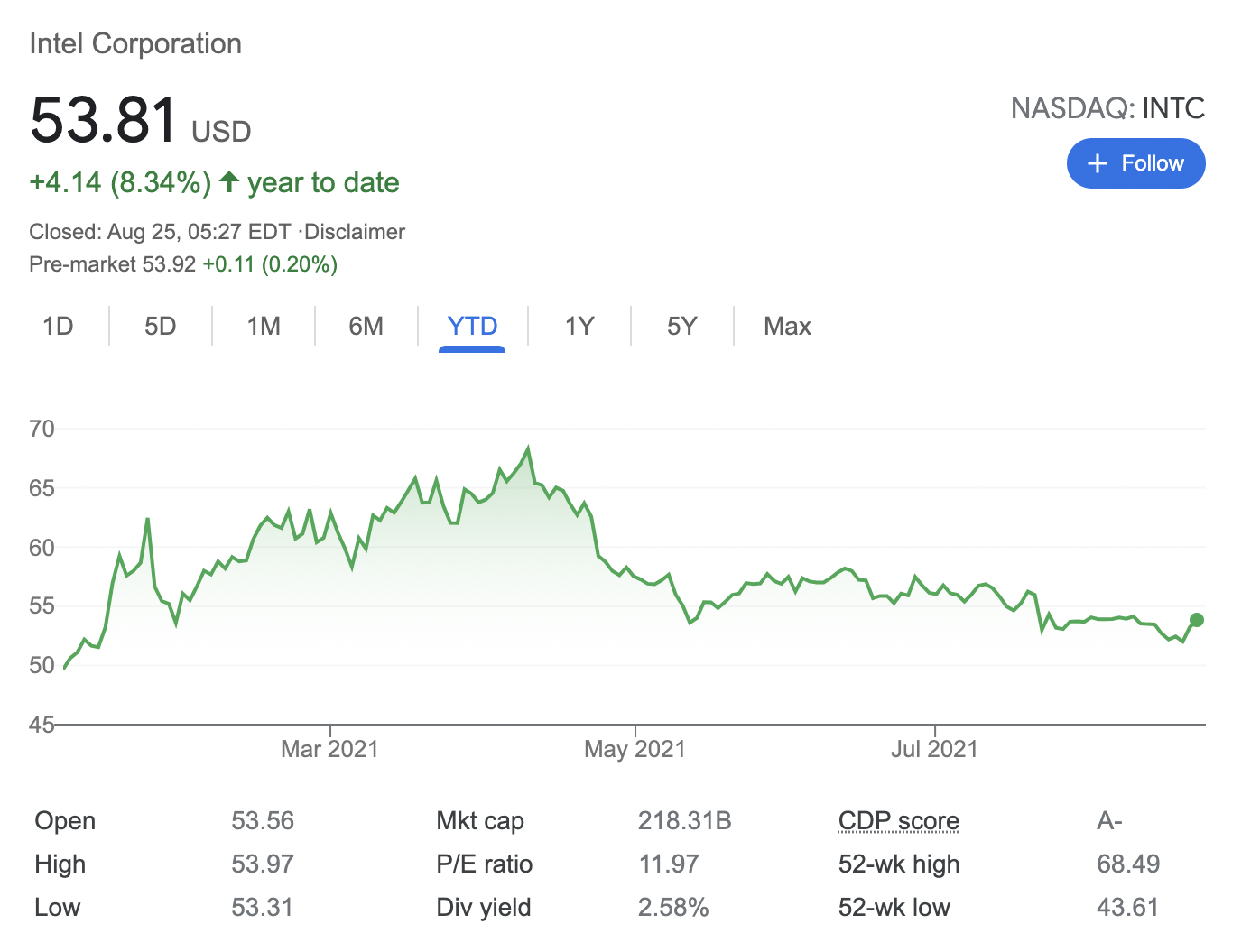The width and height of the screenshot is (1260, 952).
Task: Click the 52-wk low label
Action: [x=894, y=907]
